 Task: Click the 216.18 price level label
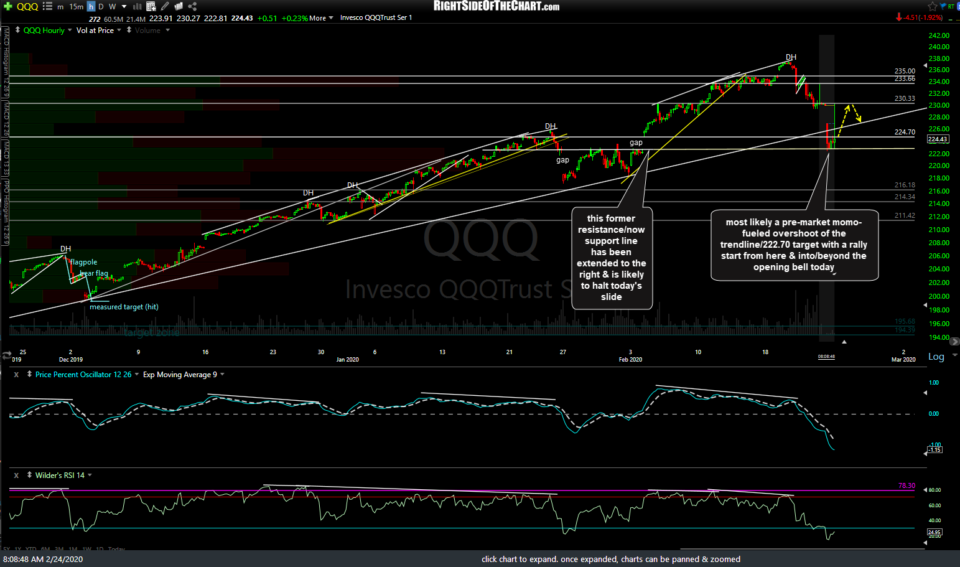coord(904,185)
